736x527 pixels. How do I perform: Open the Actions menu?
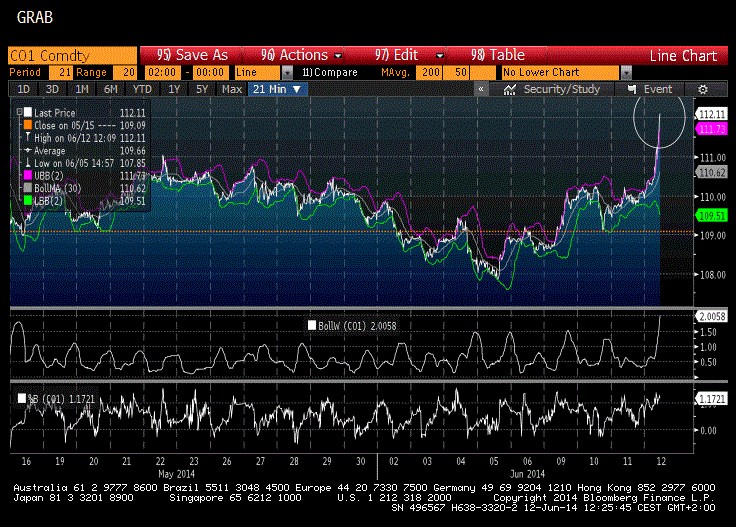pyautogui.click(x=301, y=55)
